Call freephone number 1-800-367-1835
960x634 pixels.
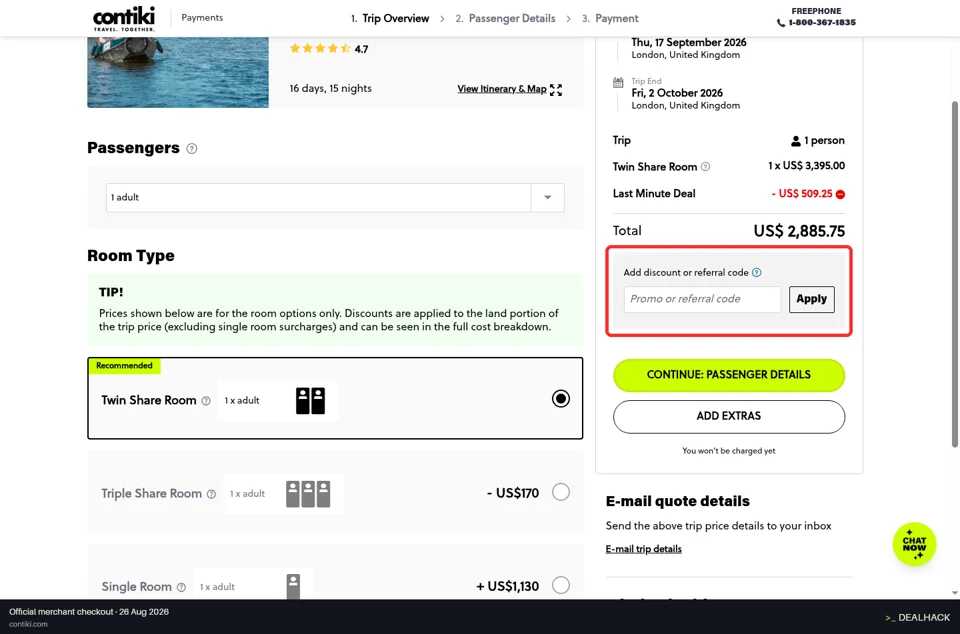pos(822,23)
